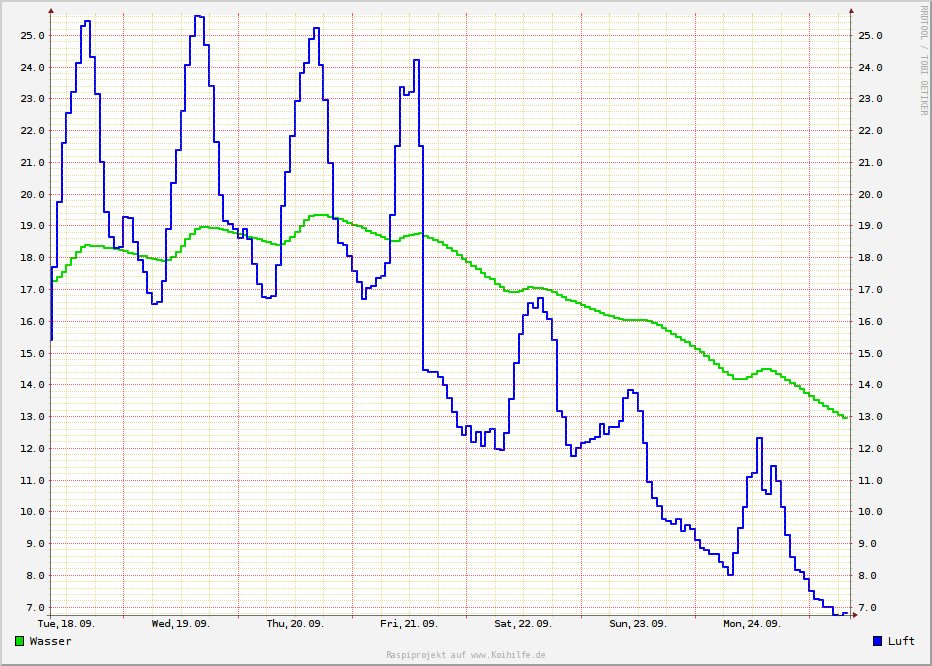Click the 16.0 label on left axis
This screenshot has width=932, height=666.
coord(33,322)
